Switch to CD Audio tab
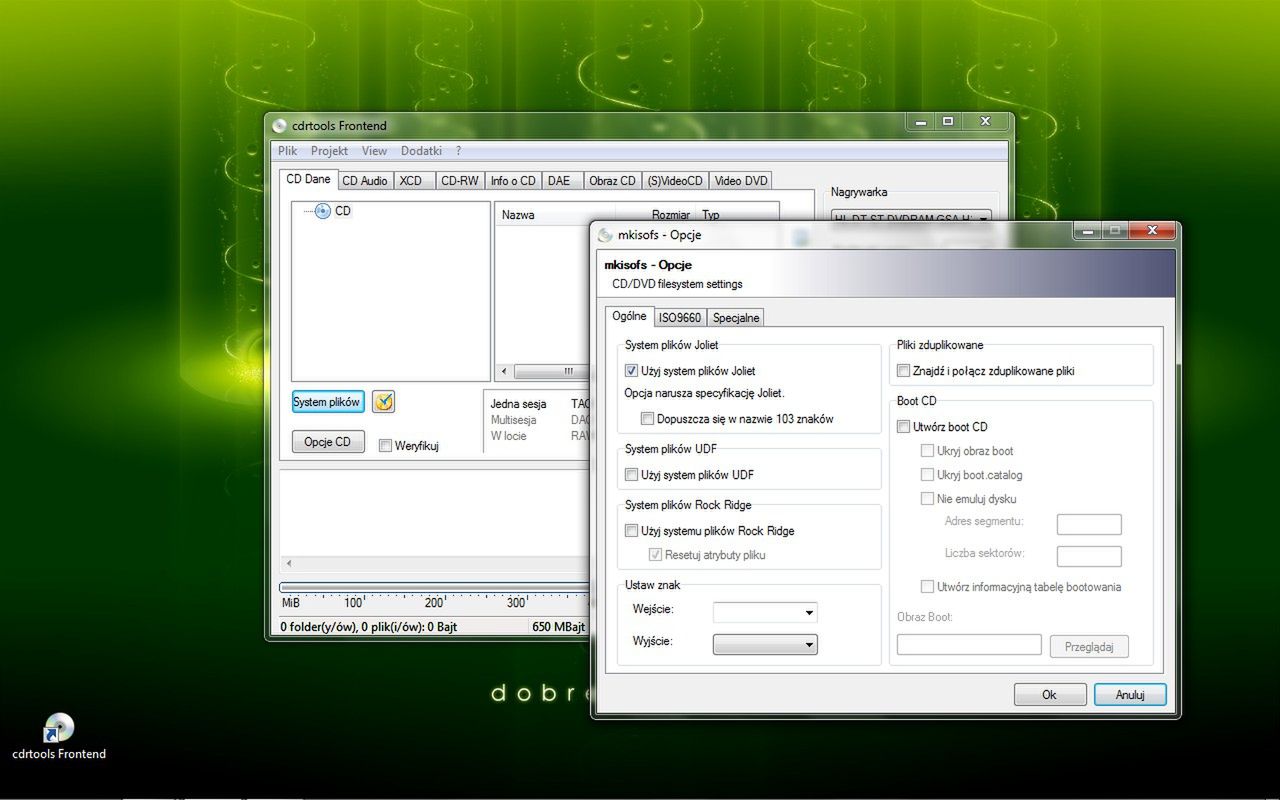Viewport: 1280px width, 800px height. click(364, 181)
